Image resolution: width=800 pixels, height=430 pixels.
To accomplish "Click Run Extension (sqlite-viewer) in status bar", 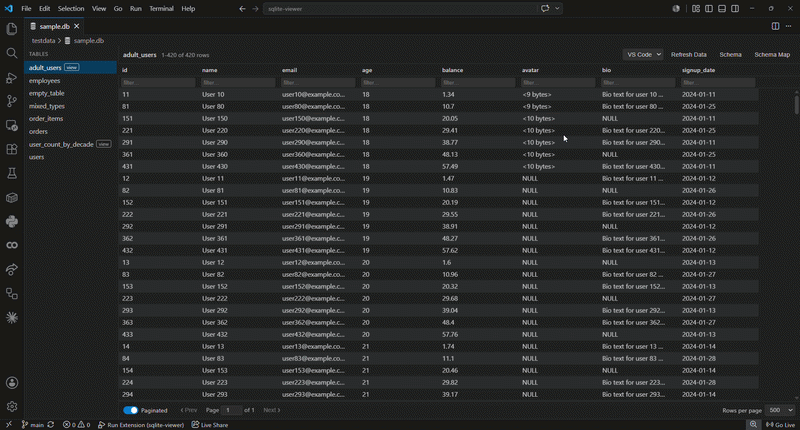I will [x=140, y=425].
